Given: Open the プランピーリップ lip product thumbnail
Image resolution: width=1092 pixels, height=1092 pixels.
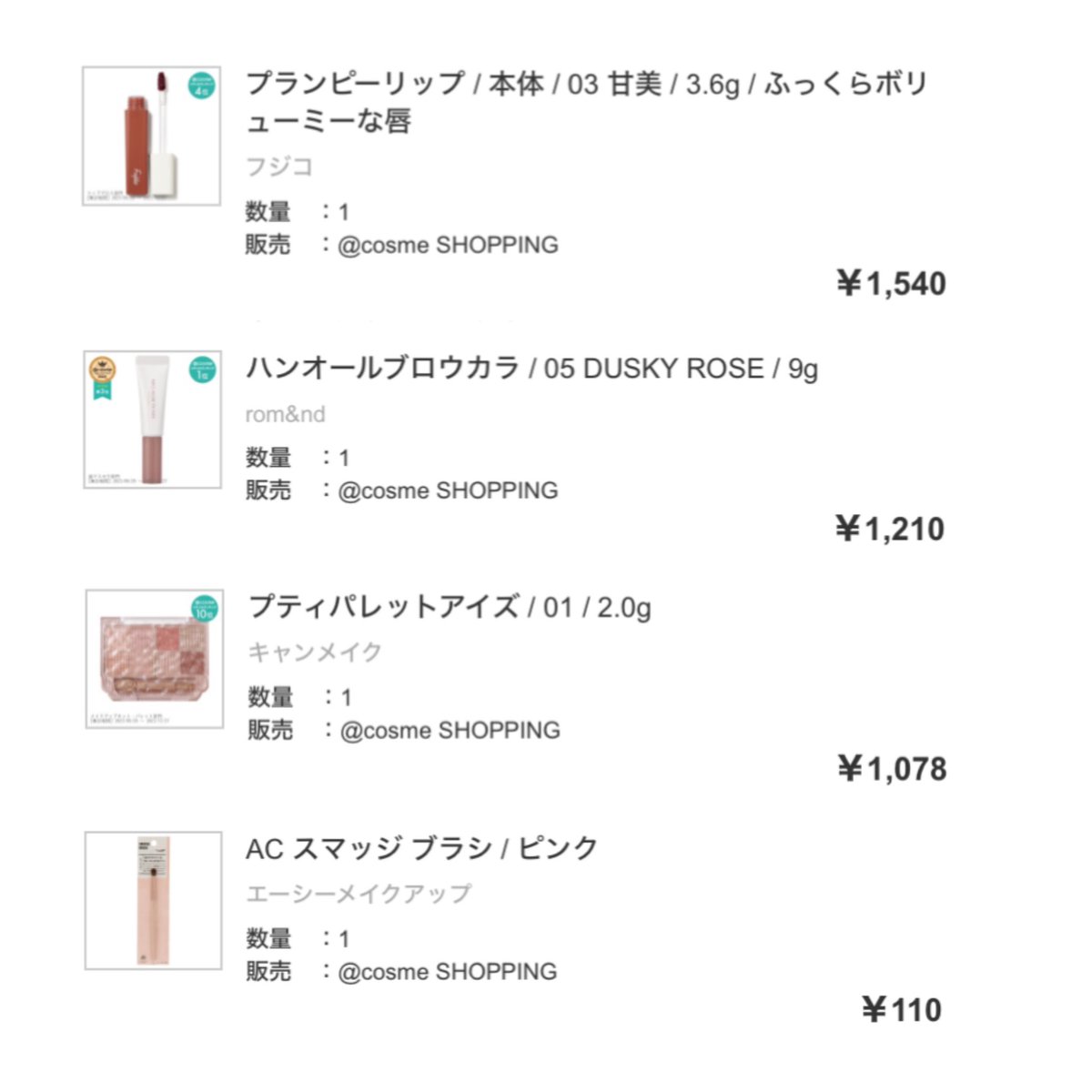Looking at the screenshot, I should pyautogui.click(x=151, y=136).
